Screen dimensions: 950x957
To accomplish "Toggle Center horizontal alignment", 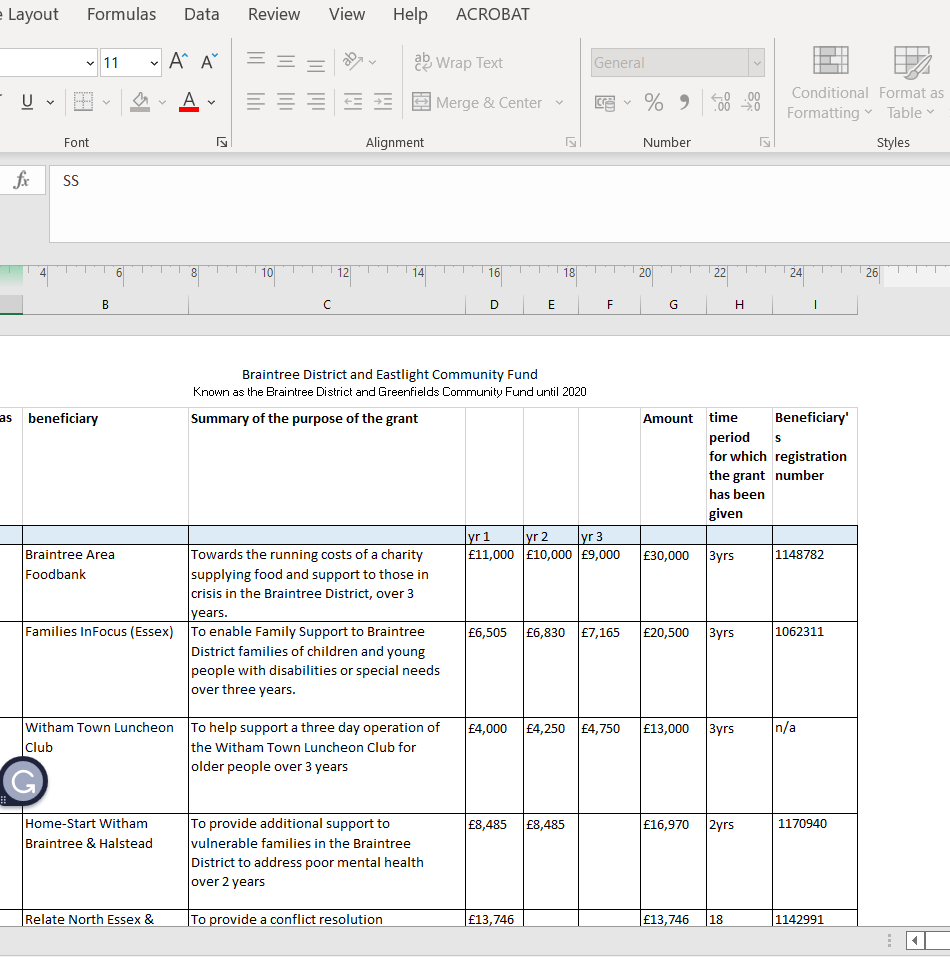I will click(x=286, y=102).
